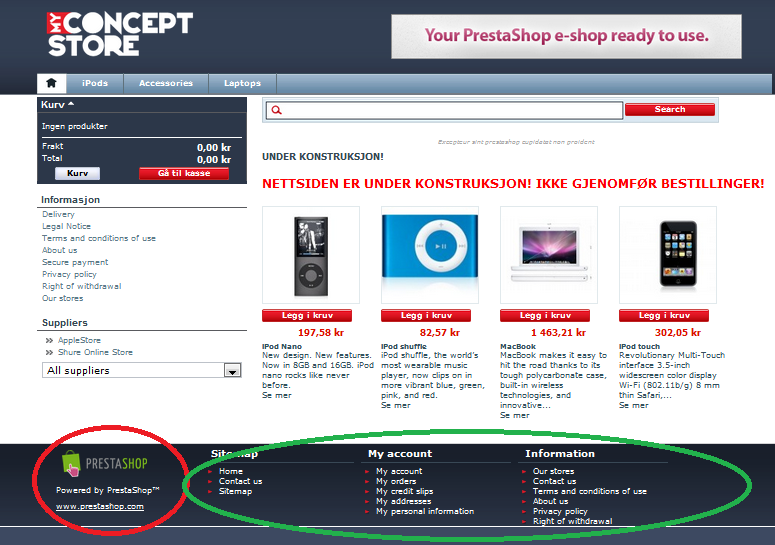Click Se mer under iPod Nano
775x545 pixels.
pos(277,395)
